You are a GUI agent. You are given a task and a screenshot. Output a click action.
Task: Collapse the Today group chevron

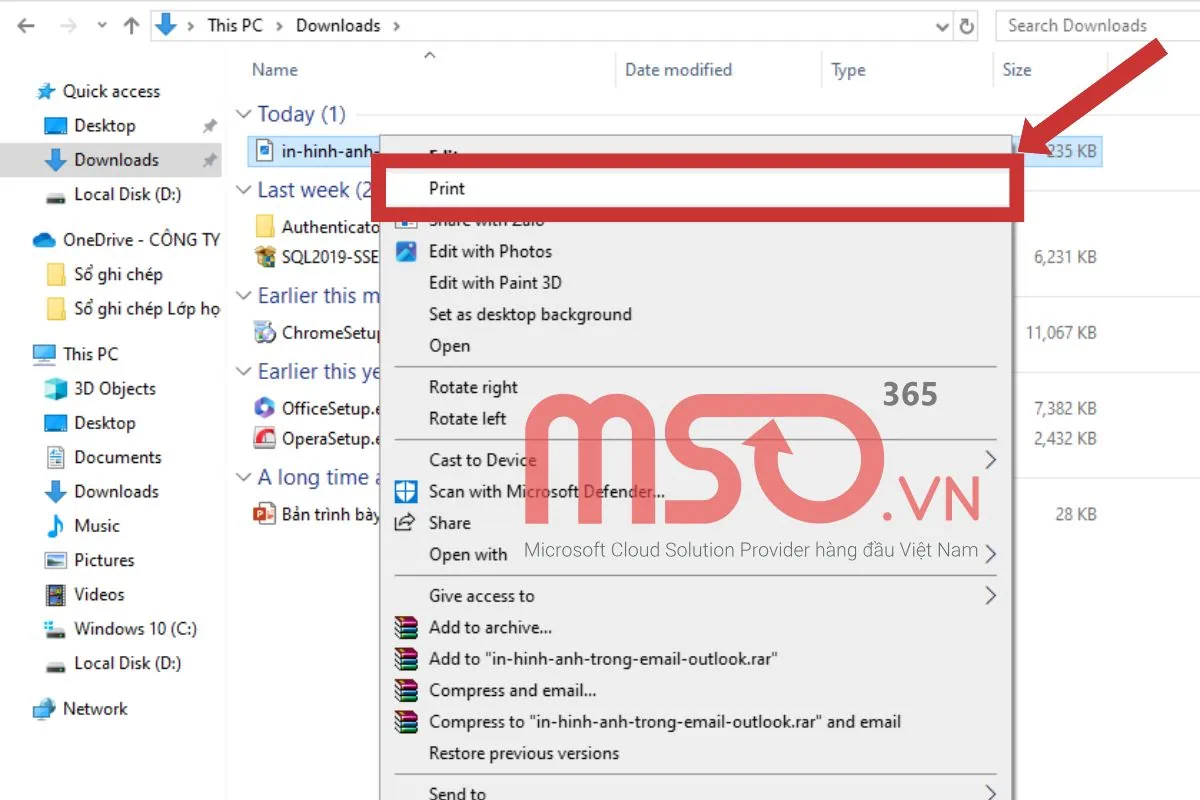[x=244, y=114]
